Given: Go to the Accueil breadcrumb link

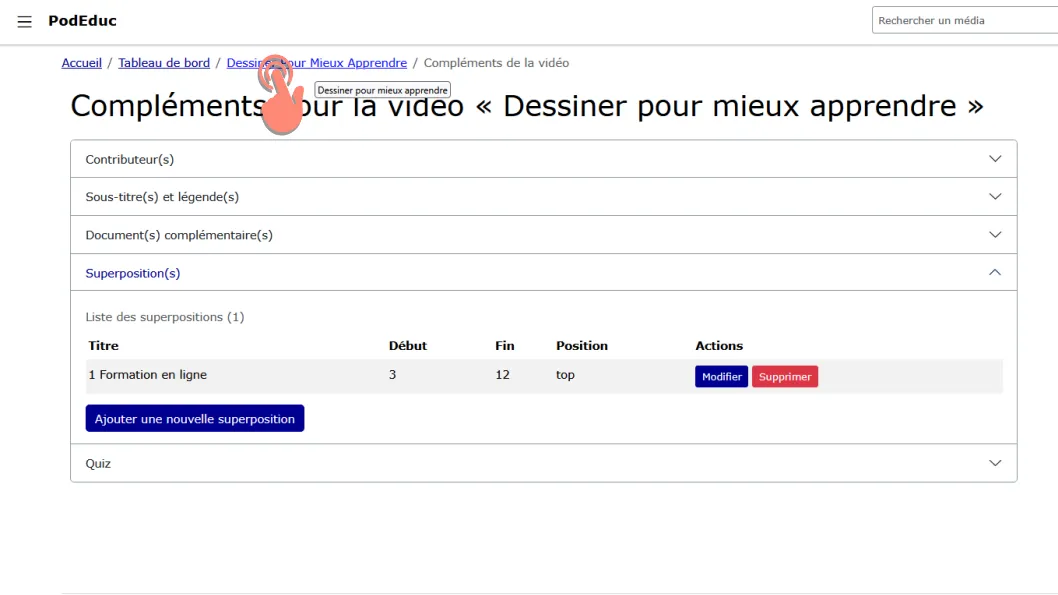Looking at the screenshot, I should tap(82, 63).
